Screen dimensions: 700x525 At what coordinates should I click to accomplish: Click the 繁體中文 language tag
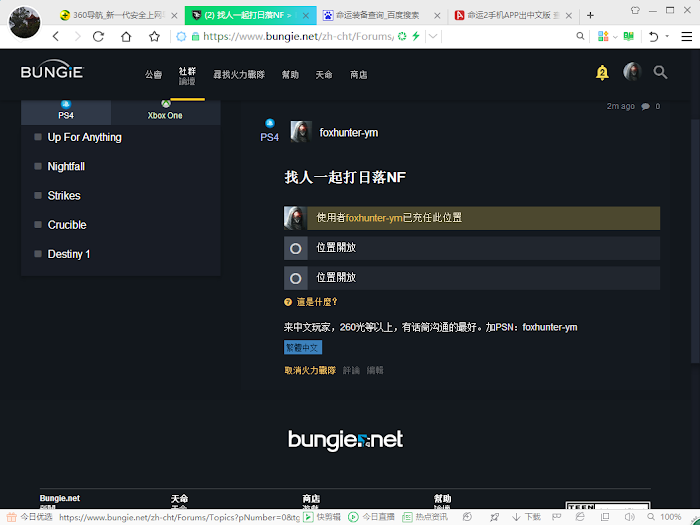tap(303, 347)
